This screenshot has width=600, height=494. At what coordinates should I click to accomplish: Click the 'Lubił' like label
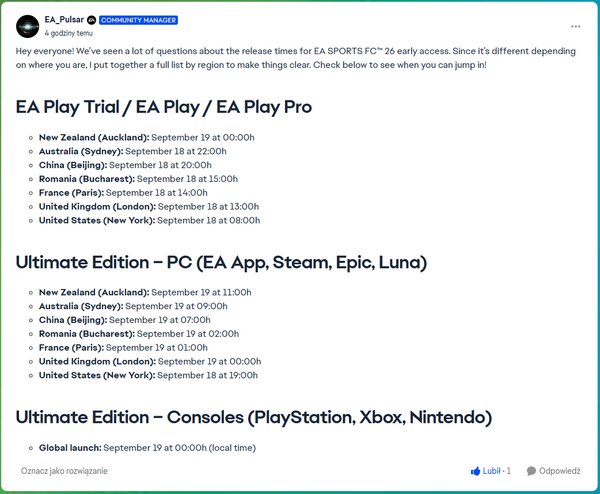click(x=491, y=471)
